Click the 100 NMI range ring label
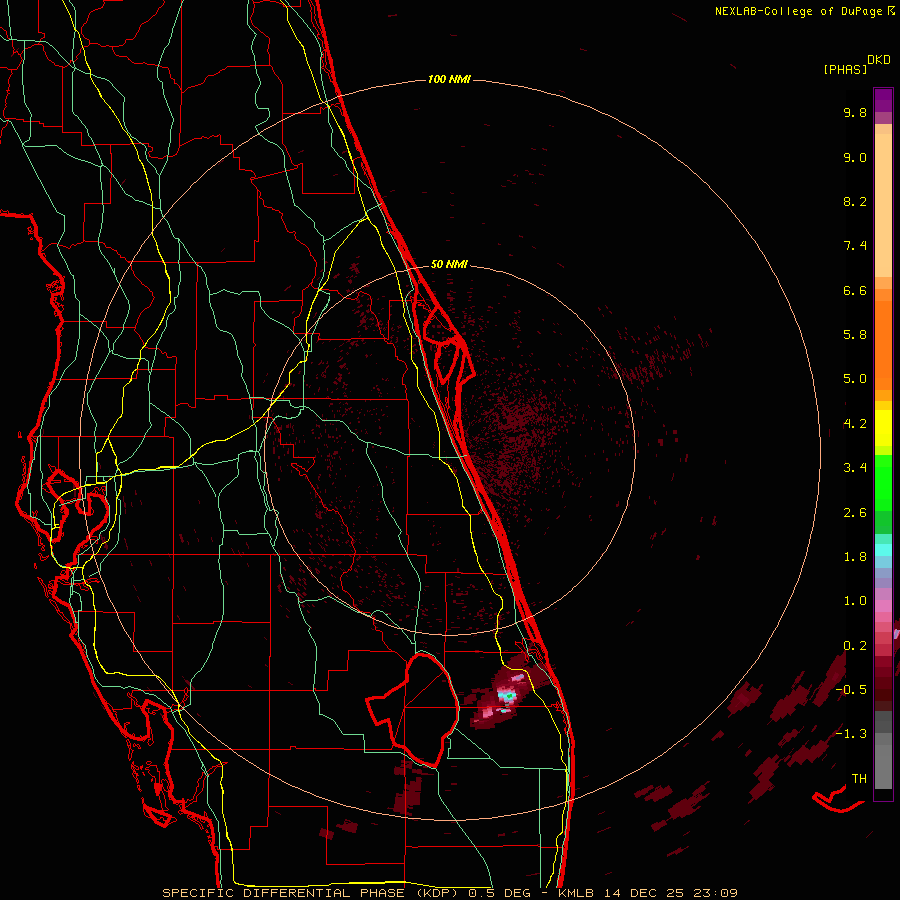The width and height of the screenshot is (900, 900). click(449, 79)
